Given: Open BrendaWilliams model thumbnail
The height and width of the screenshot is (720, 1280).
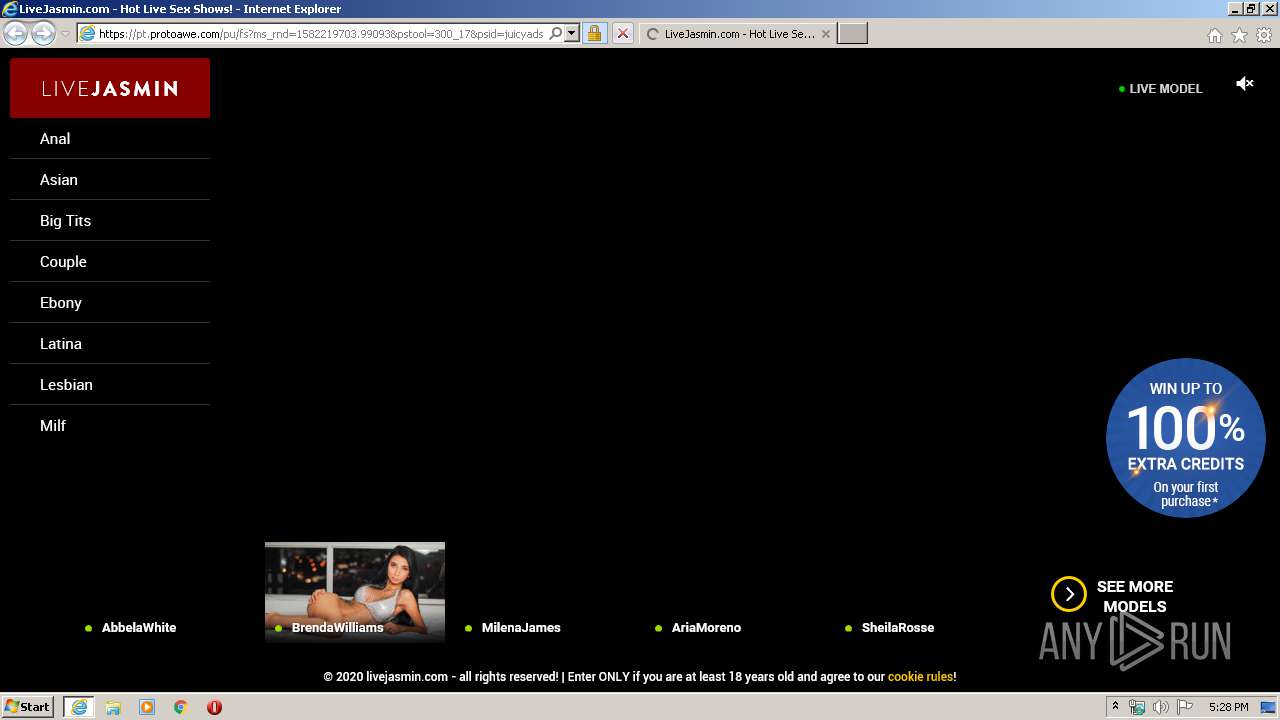Looking at the screenshot, I should [355, 592].
